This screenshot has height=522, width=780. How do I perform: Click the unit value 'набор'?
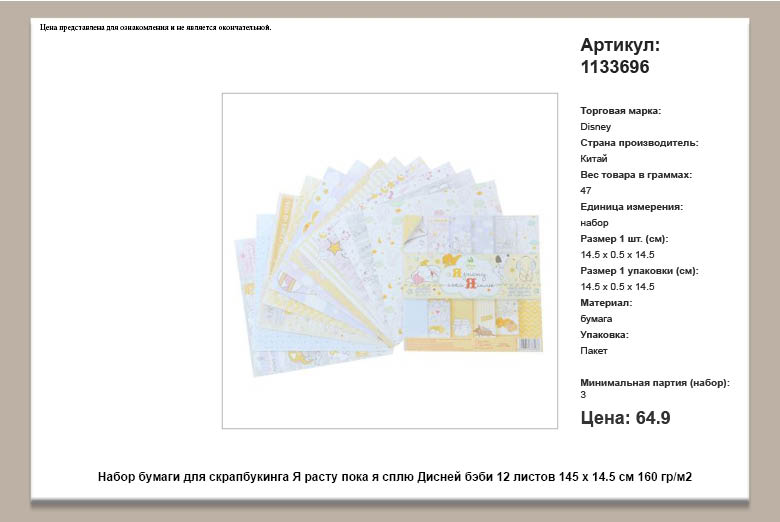click(x=594, y=223)
